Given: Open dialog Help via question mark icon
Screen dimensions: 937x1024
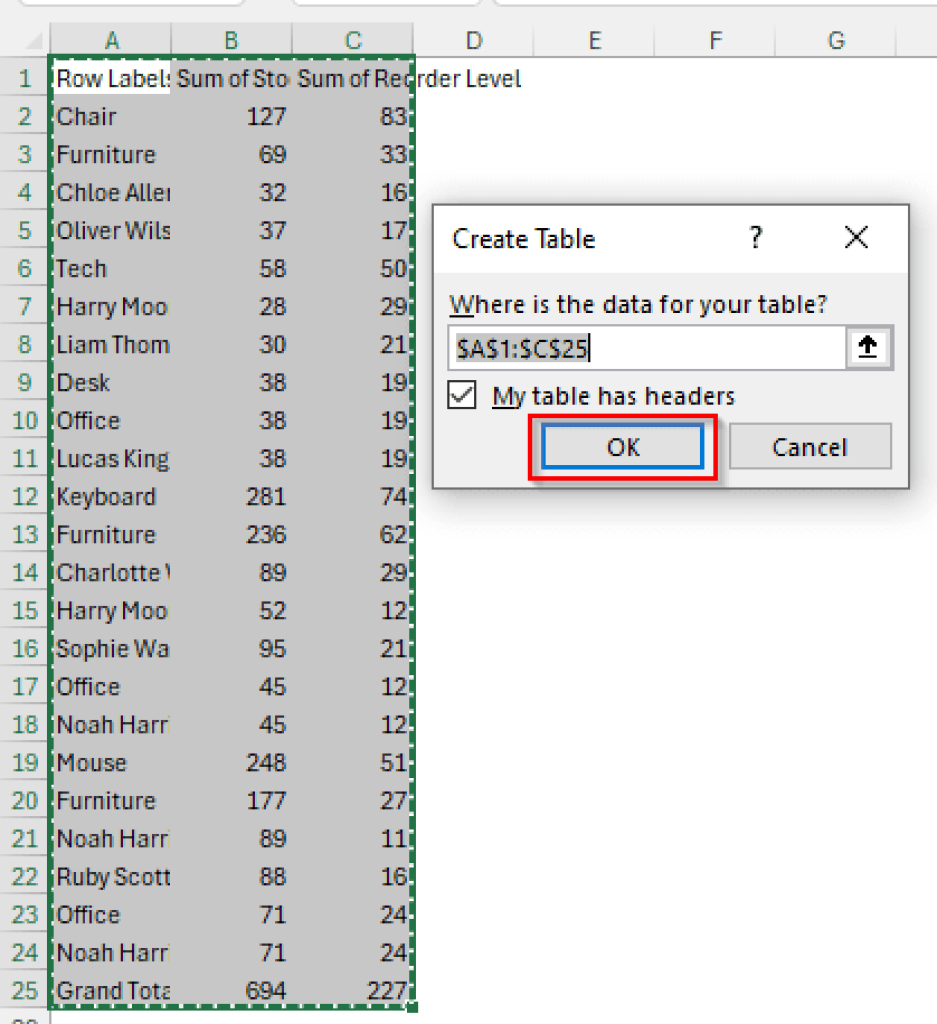Looking at the screenshot, I should click(755, 238).
